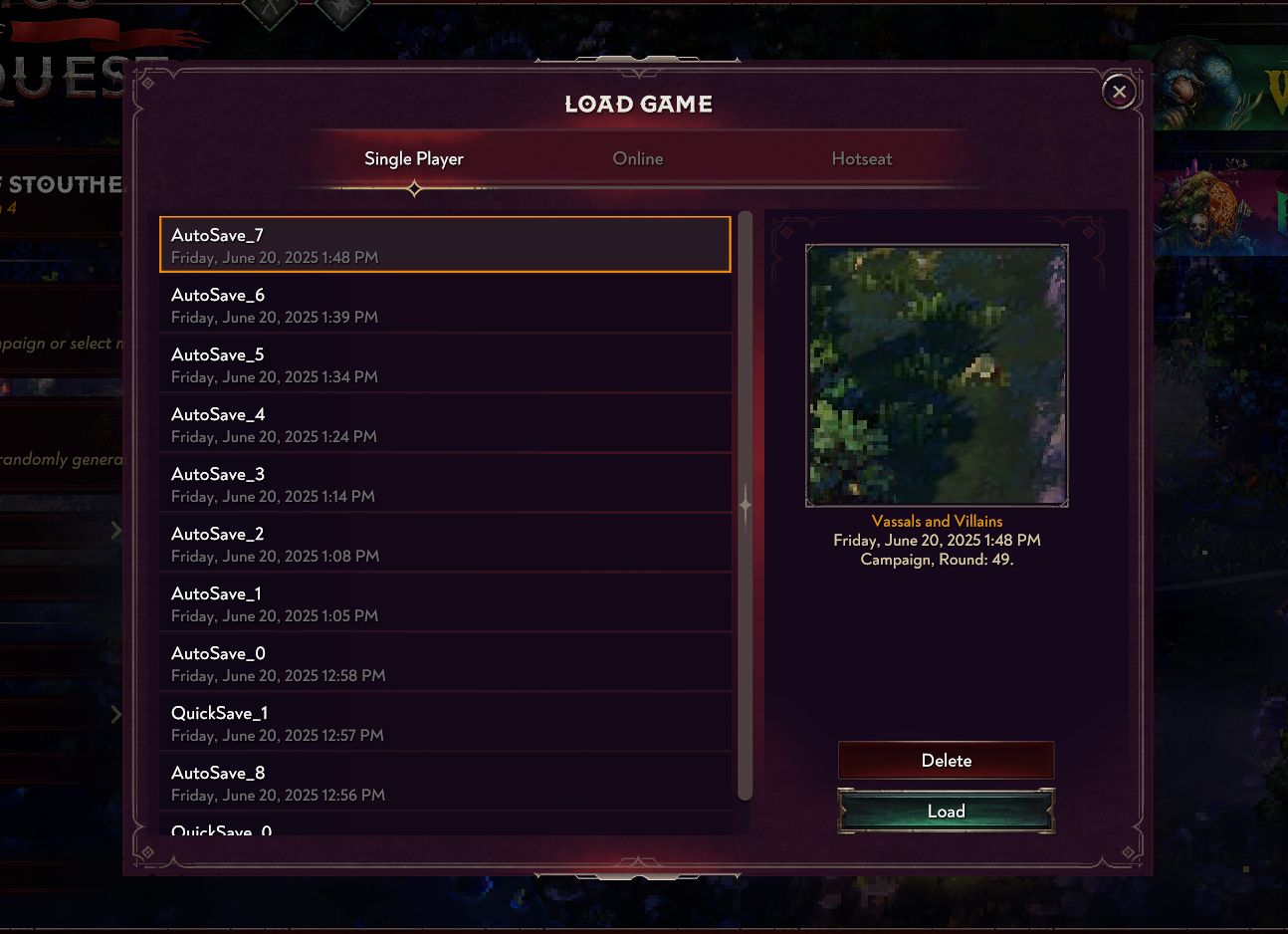This screenshot has width=1288, height=934.
Task: Select the AutoSave_8 entry
Action: click(445, 783)
